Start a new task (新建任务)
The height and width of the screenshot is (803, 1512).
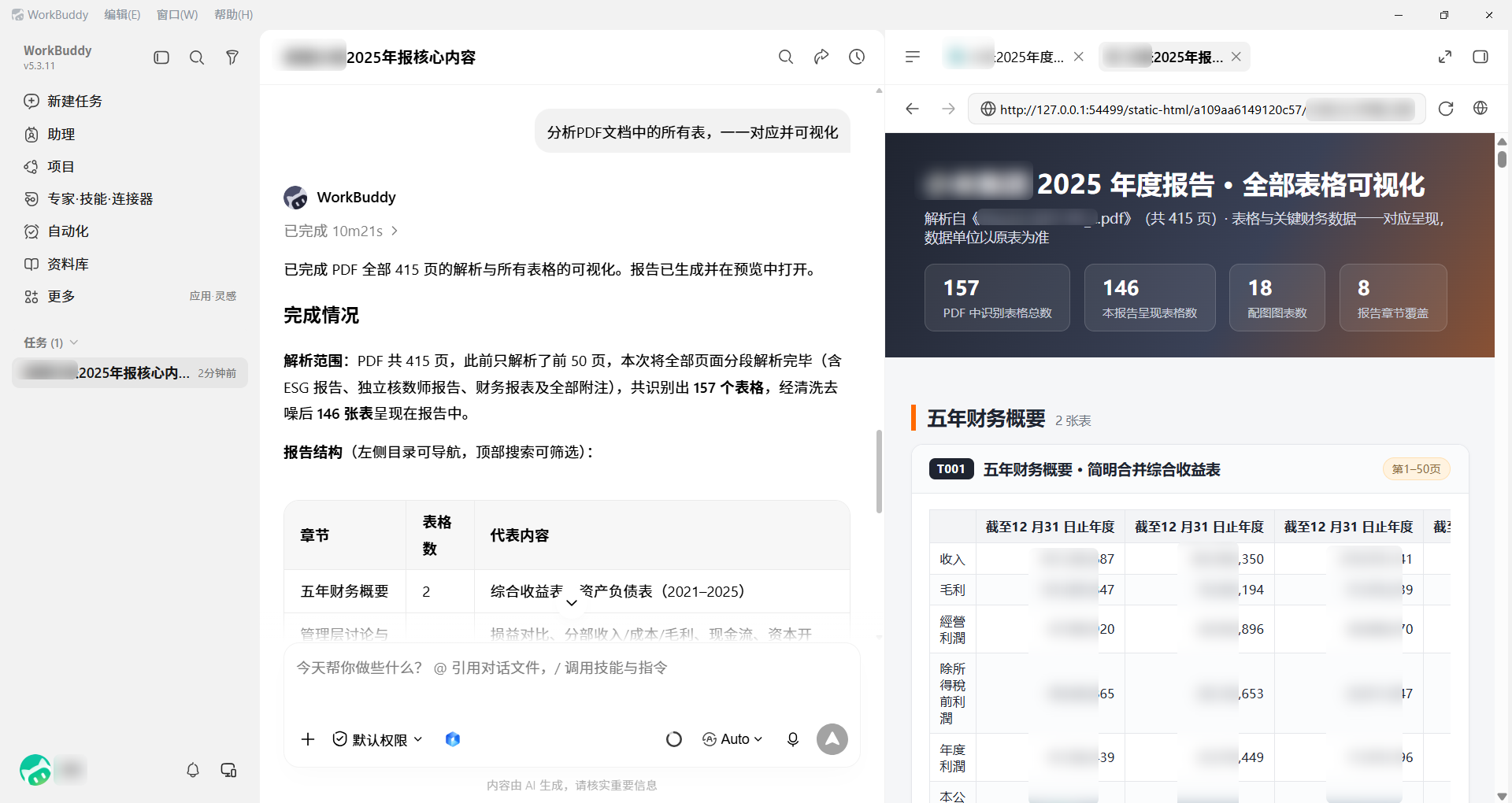(63, 101)
